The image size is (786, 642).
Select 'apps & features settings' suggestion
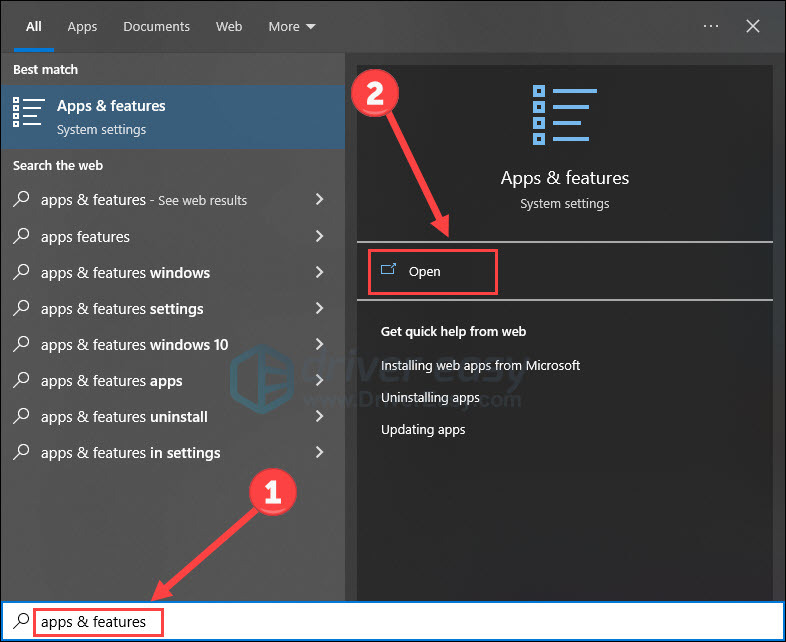point(173,309)
